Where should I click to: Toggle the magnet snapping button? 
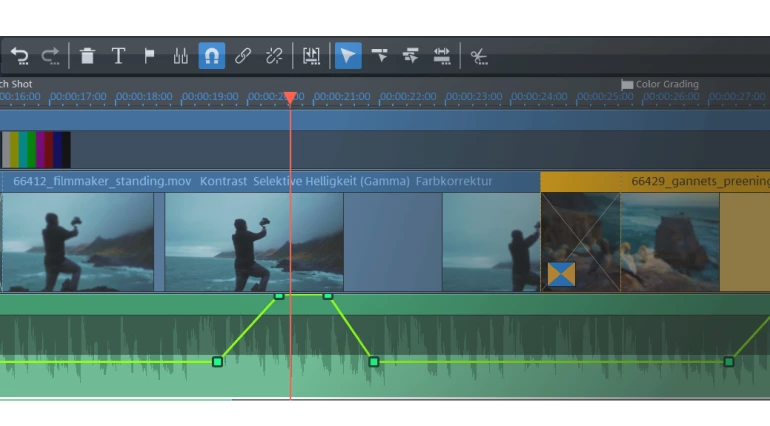[211, 56]
